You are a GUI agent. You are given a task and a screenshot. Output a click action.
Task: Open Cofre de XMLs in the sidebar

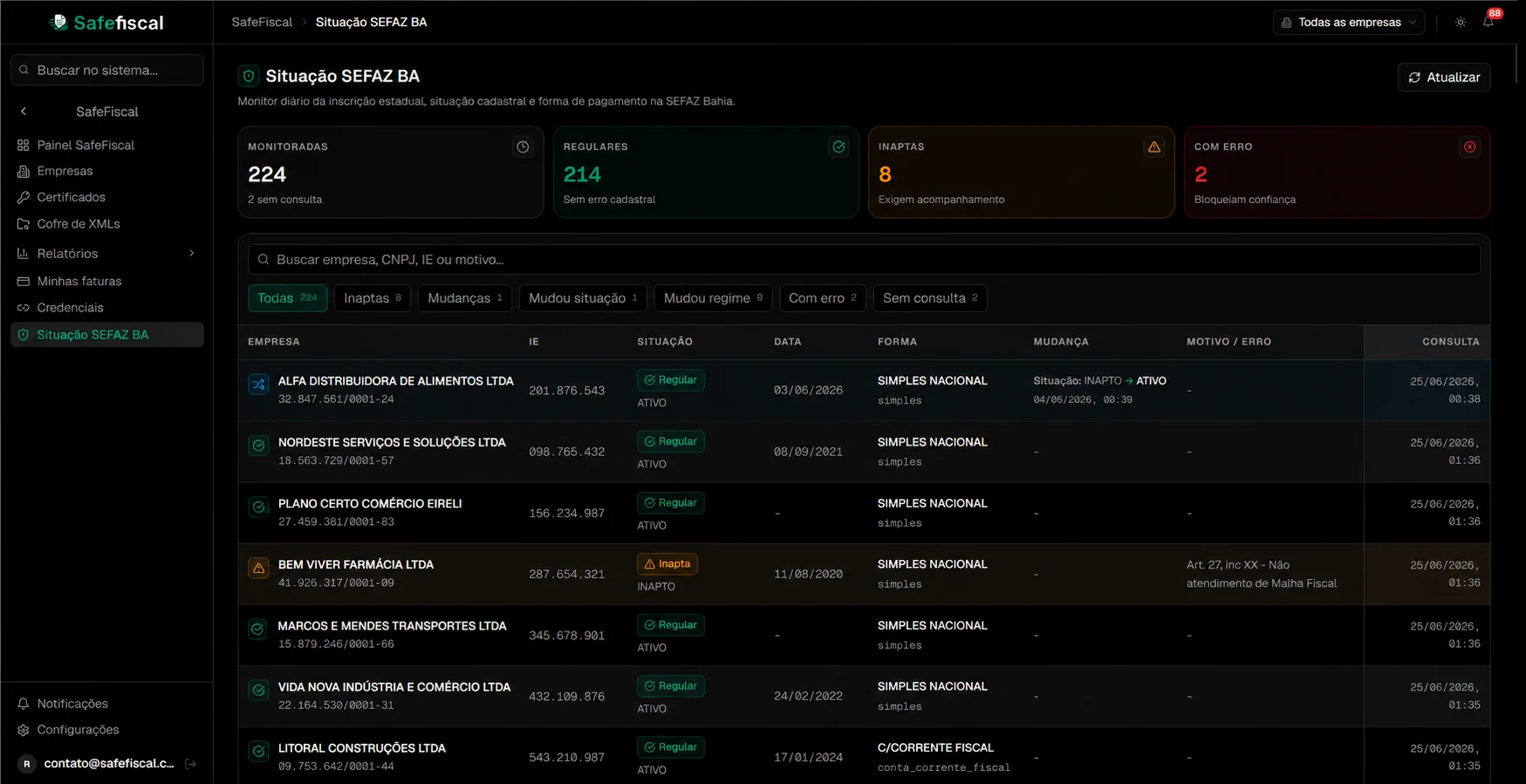(106, 224)
